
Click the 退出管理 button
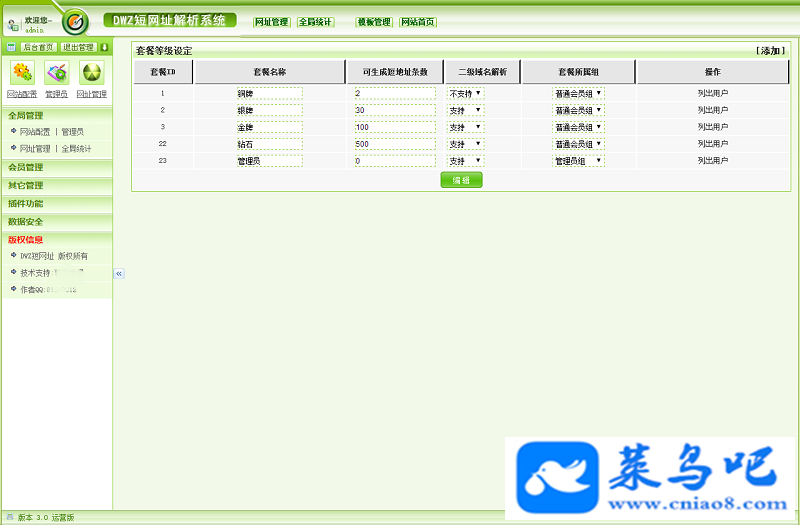point(79,47)
